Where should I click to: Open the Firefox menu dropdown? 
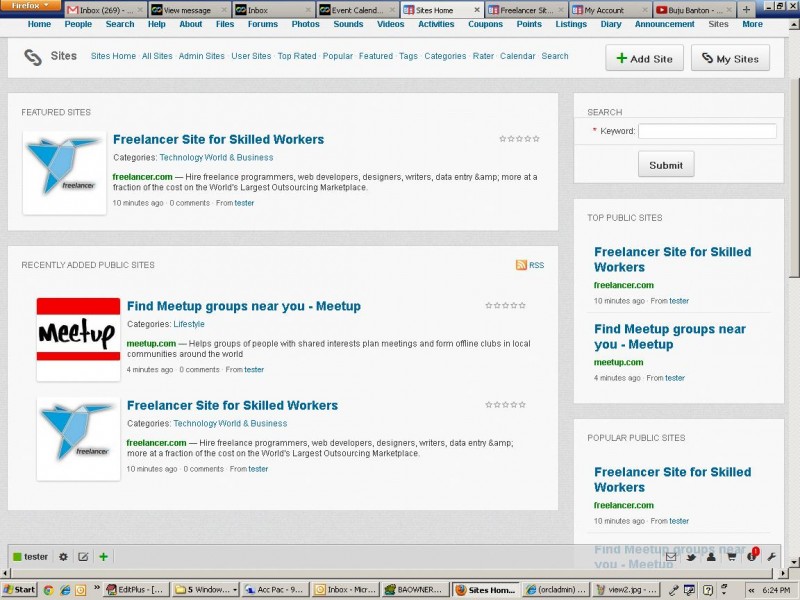pos(30,6)
